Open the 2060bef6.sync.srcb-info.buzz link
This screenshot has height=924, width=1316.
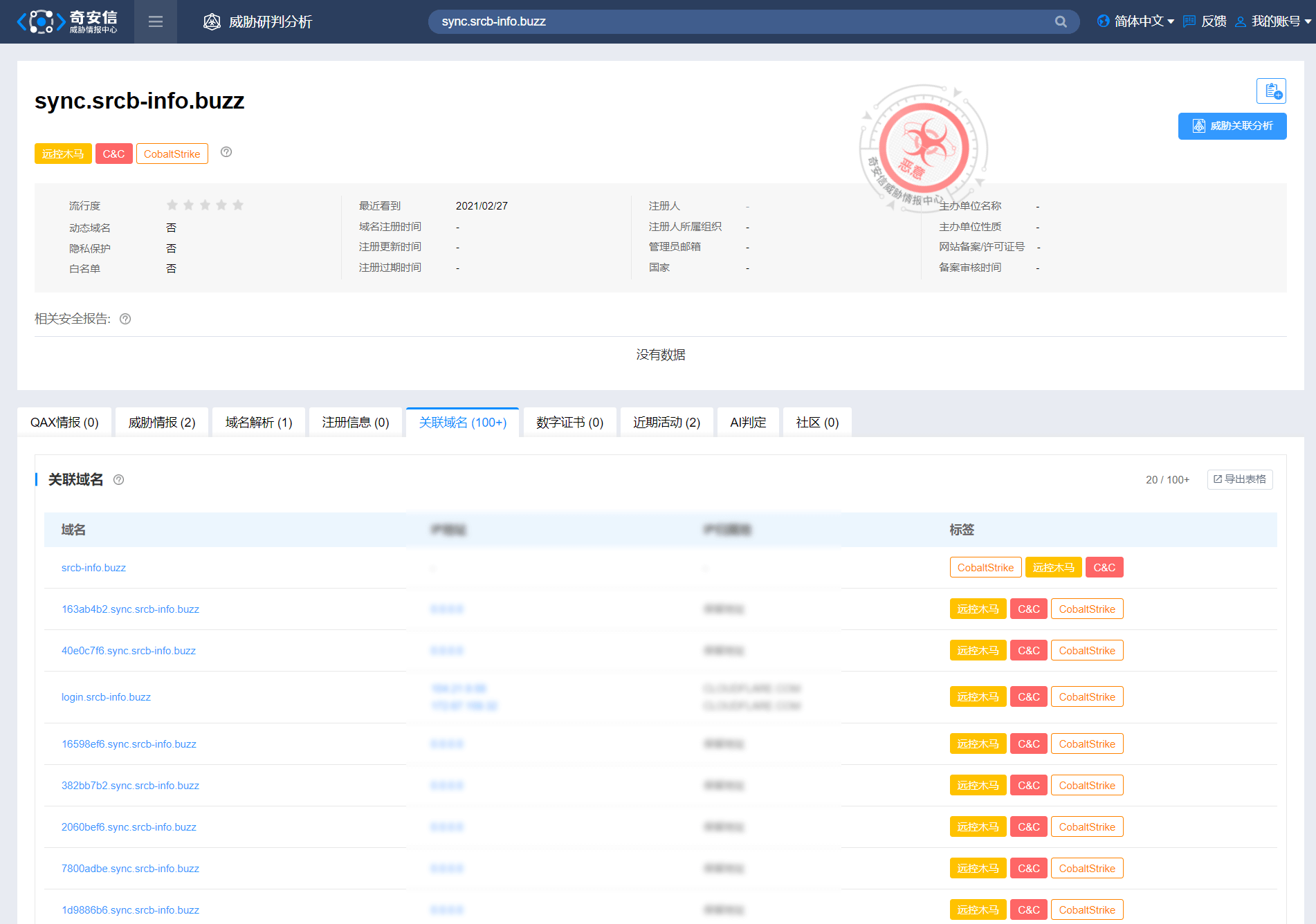129,827
